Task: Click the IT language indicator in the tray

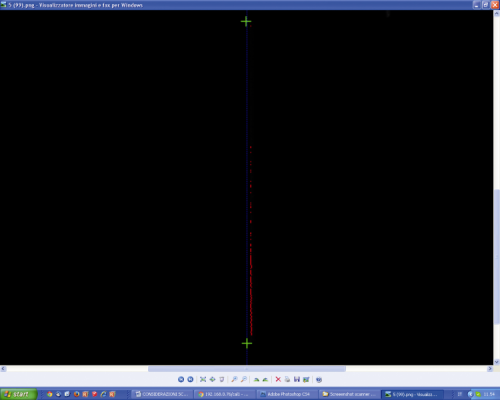Action: [459, 394]
